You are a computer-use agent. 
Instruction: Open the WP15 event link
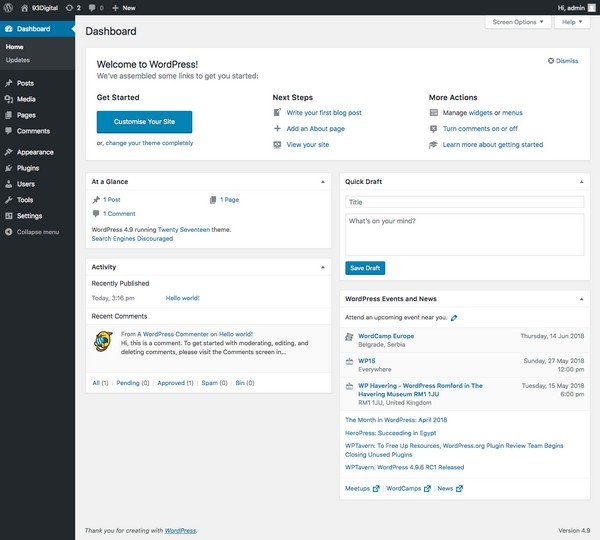click(367, 361)
